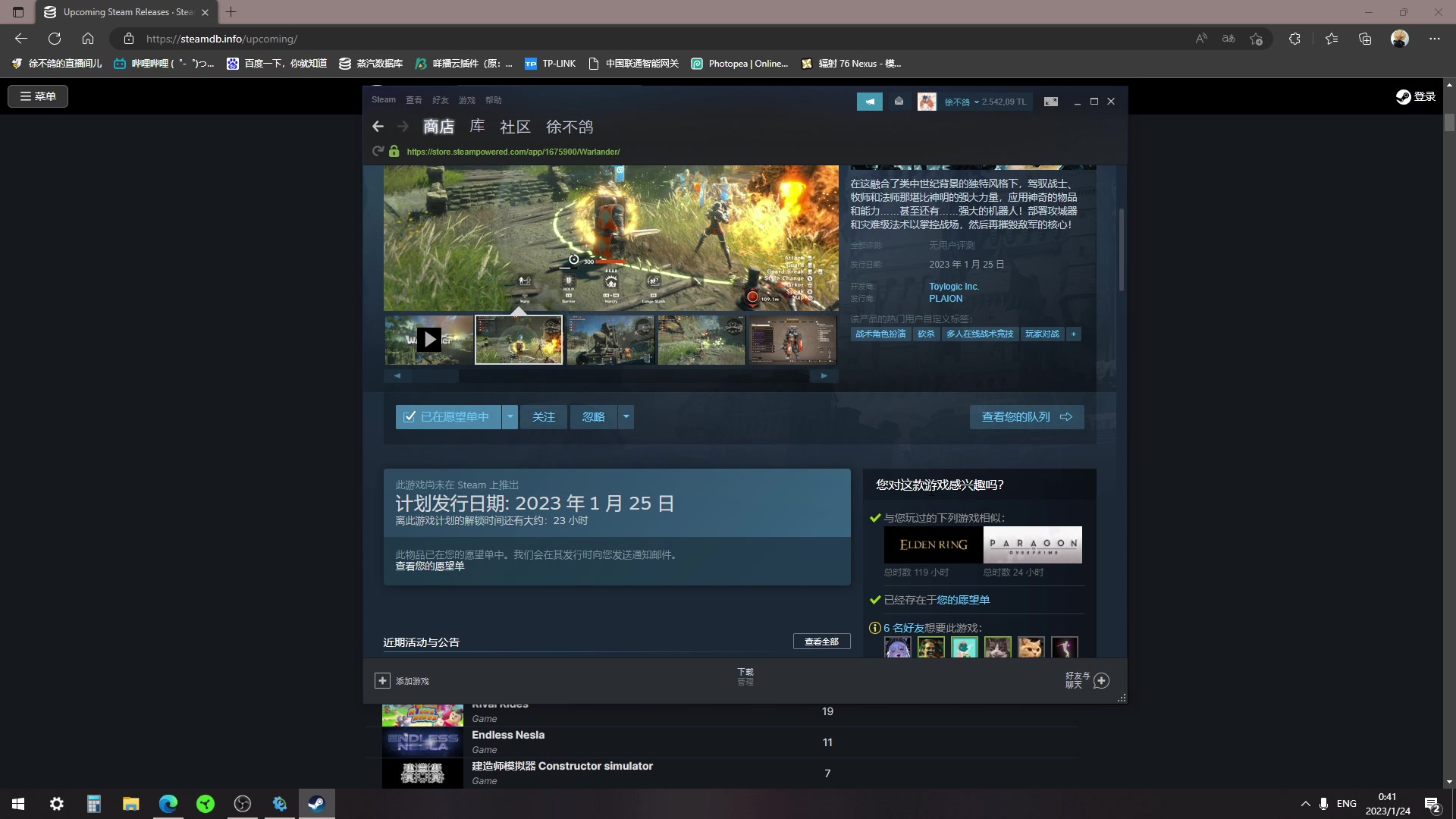Viewport: 1456px width, 819px height.
Task: Click the translate icon in the address bar
Action: click(1228, 39)
